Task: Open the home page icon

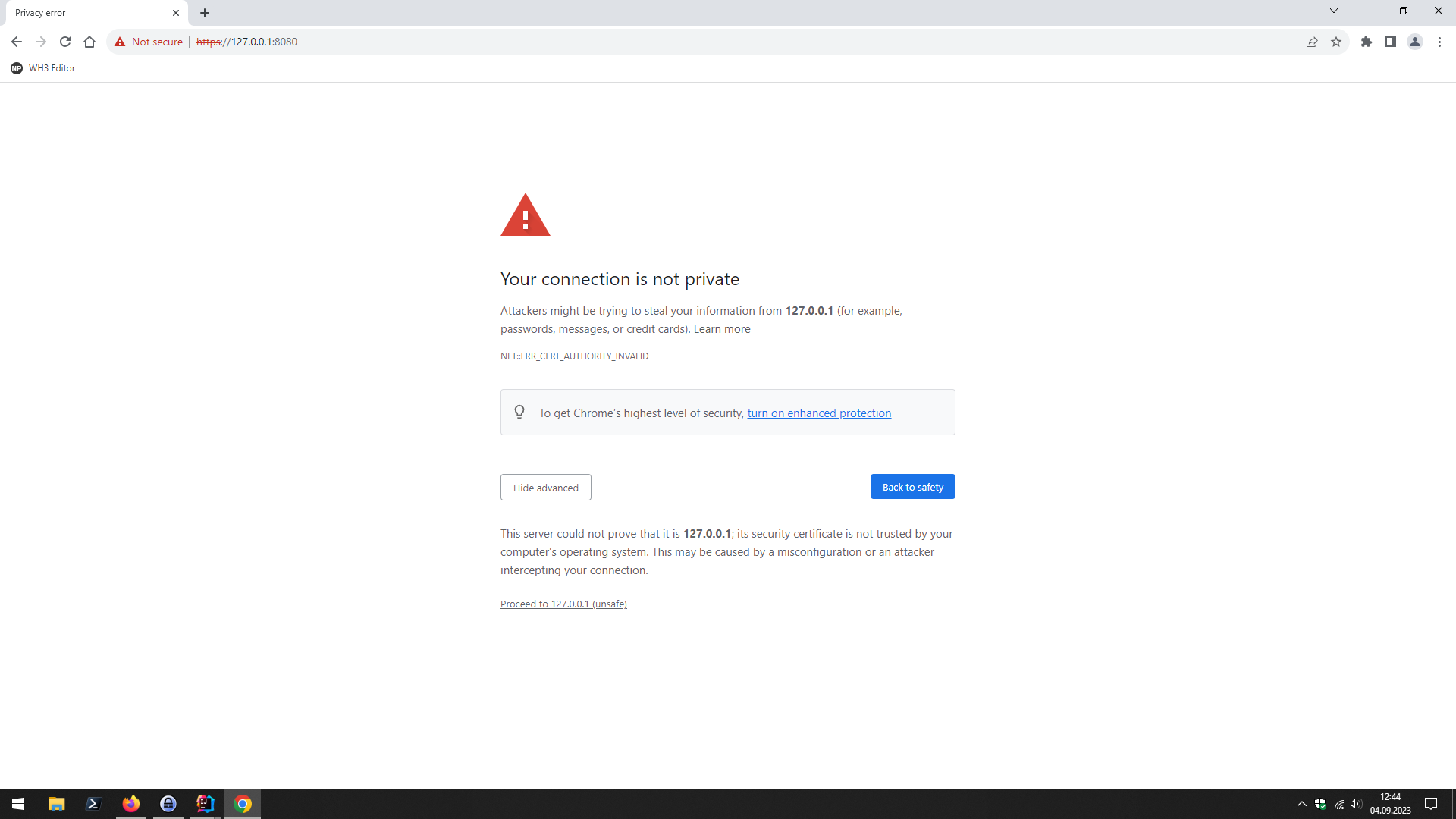Action: [89, 42]
